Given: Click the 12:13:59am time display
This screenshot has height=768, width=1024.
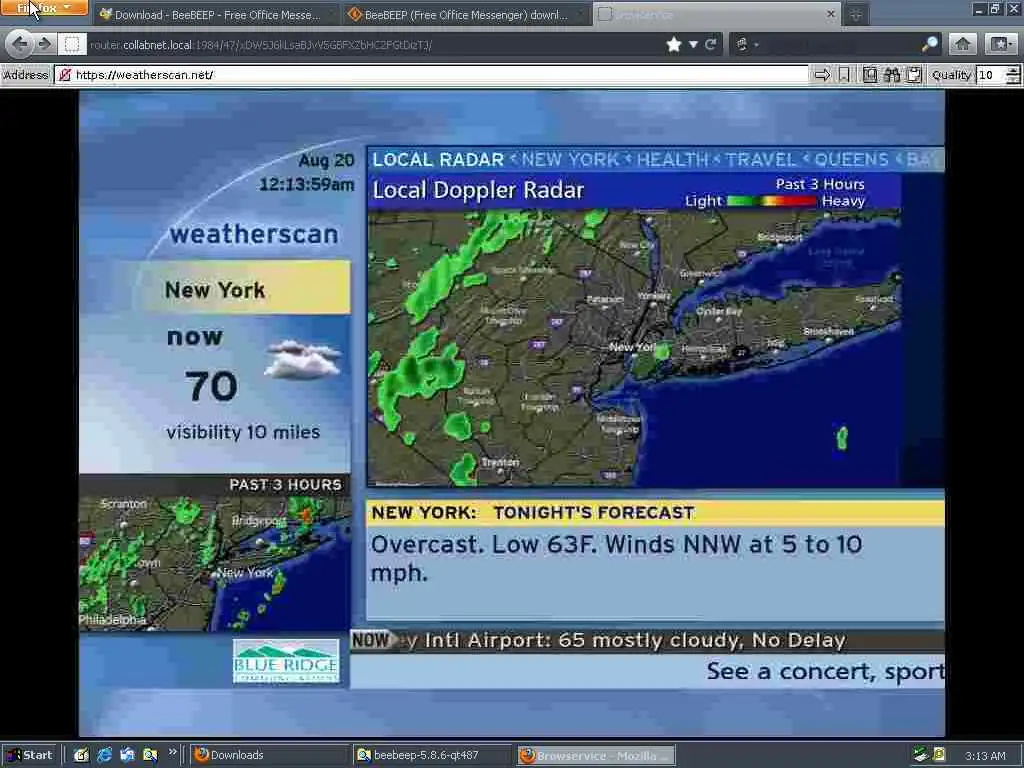Looking at the screenshot, I should pos(307,185).
